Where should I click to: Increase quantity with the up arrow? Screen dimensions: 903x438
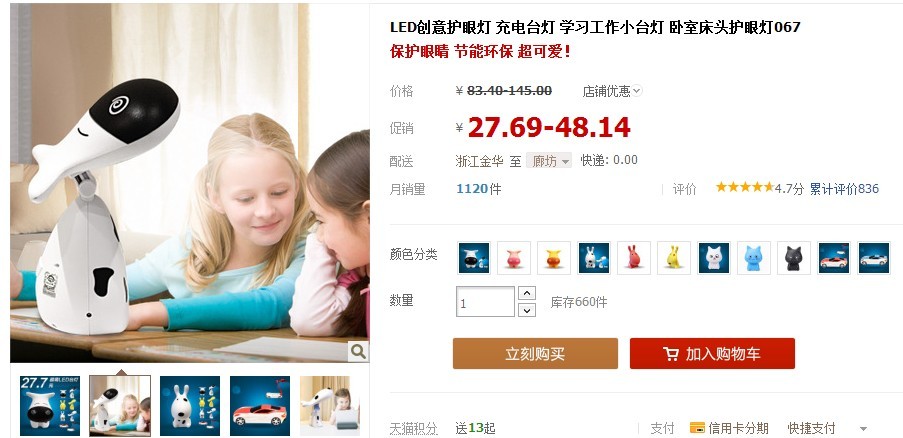(526, 292)
